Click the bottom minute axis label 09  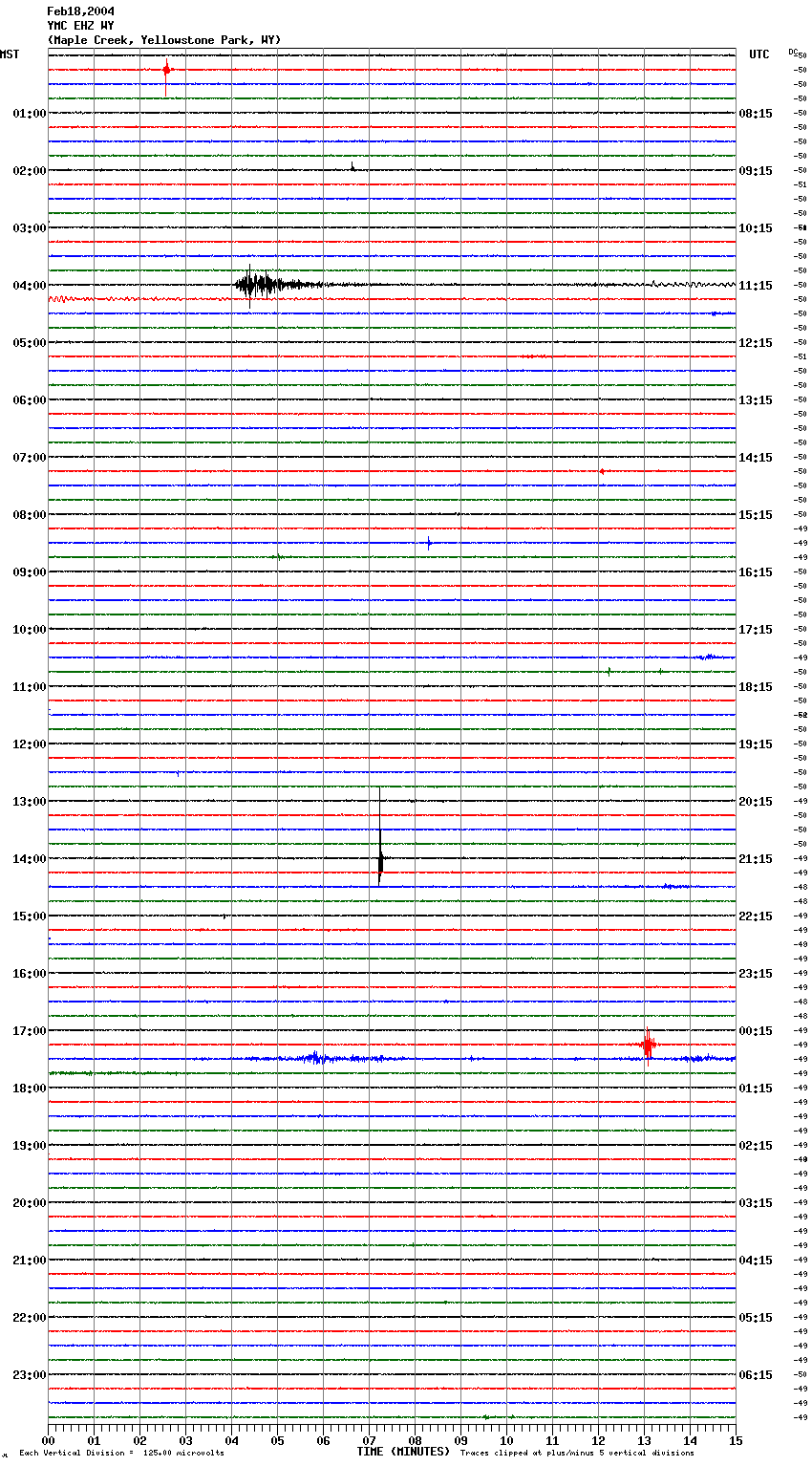coord(460,1440)
